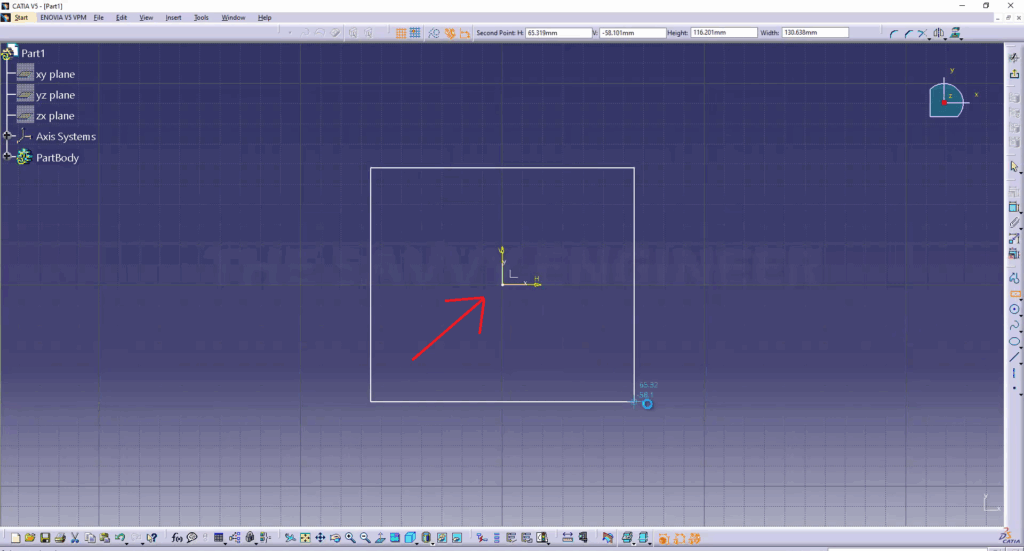Toggle Snap to Point icon

coord(414,33)
